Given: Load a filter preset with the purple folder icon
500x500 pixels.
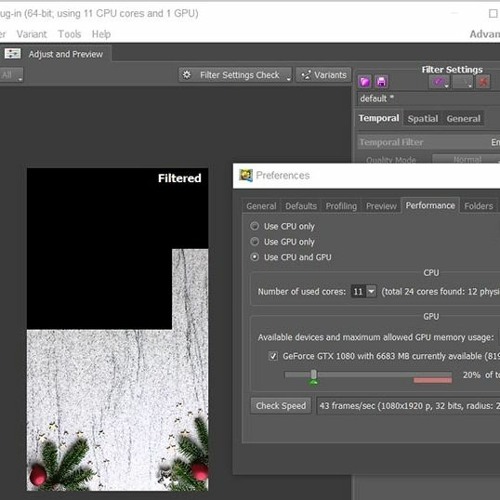Looking at the screenshot, I should pyautogui.click(x=365, y=82).
